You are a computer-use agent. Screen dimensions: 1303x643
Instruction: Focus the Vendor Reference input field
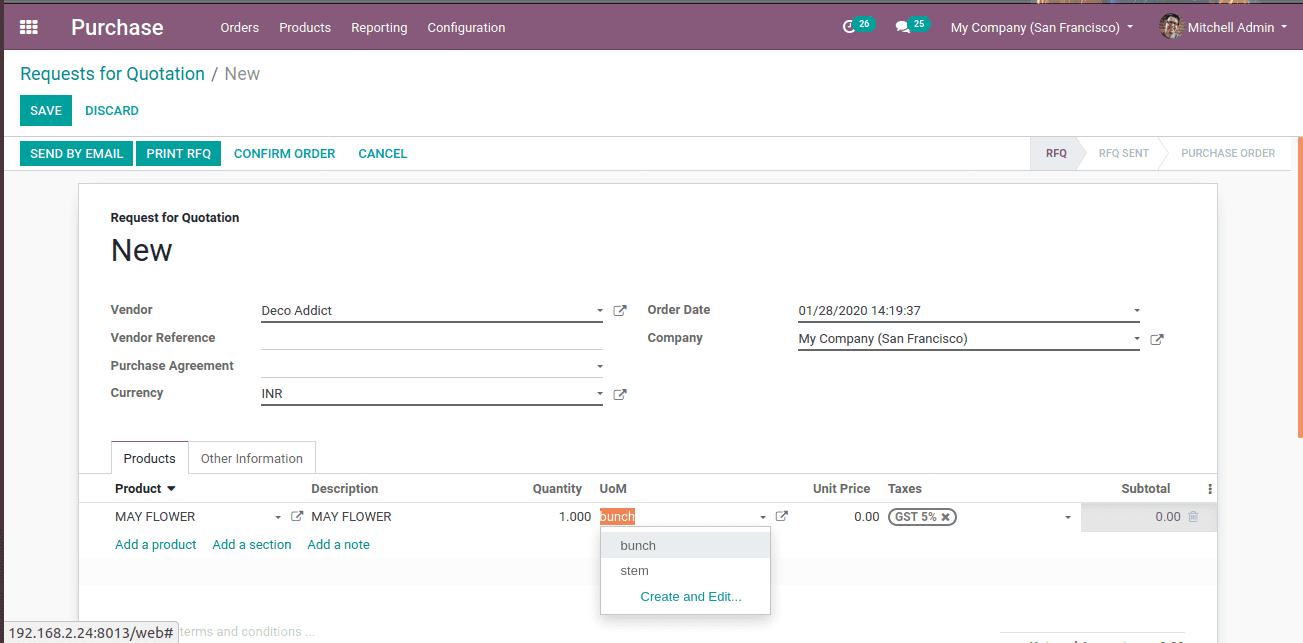(x=432, y=338)
